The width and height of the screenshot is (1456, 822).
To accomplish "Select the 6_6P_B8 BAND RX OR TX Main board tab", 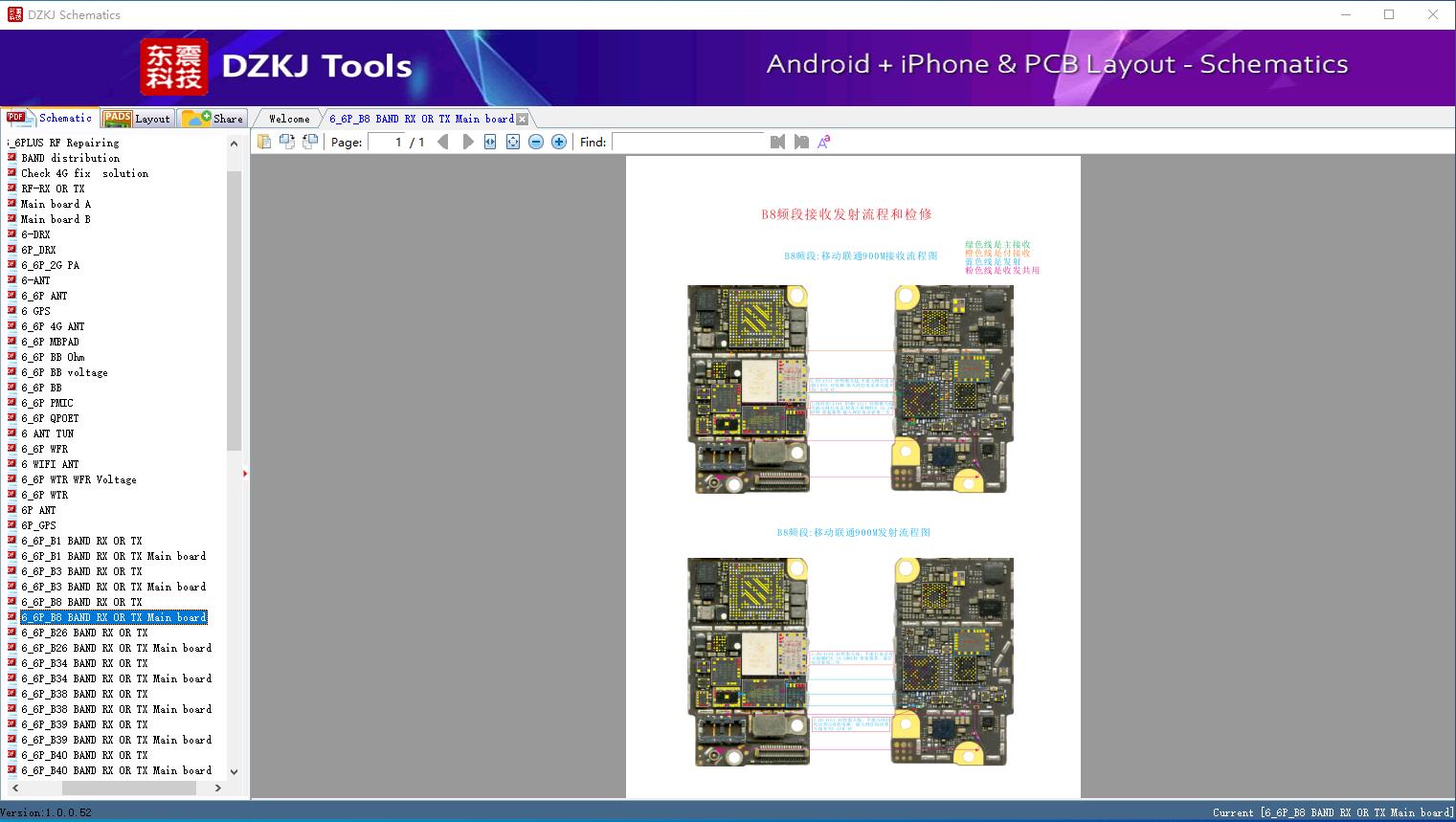I will click(x=421, y=119).
